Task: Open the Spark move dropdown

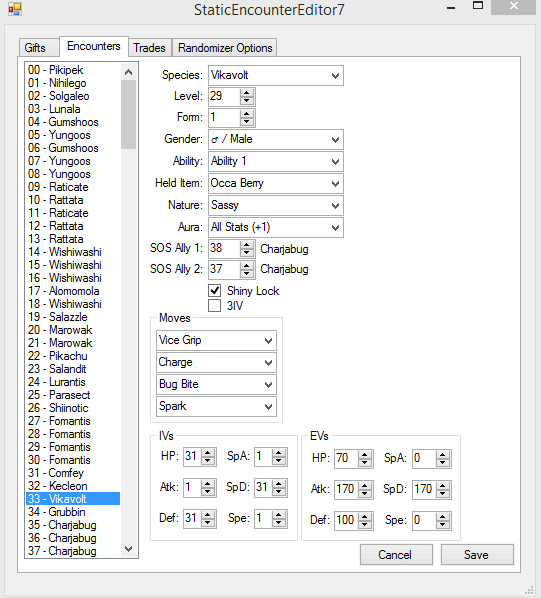Action: coord(216,406)
